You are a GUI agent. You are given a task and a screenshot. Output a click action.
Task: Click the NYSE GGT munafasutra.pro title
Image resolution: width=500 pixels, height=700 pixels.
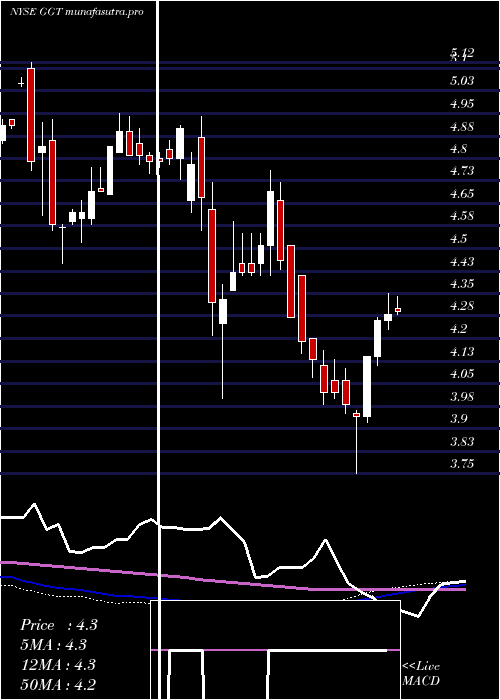[x=77, y=12]
